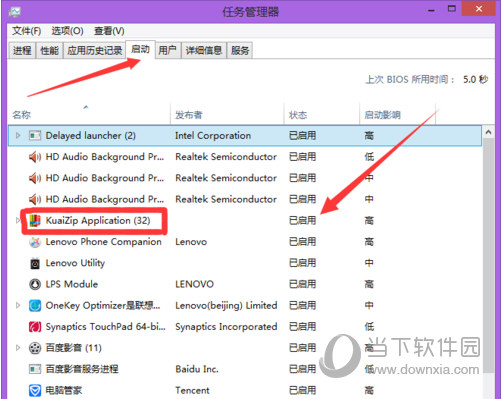Click the 已启用 status of Lenovo Utility
This screenshot has width=504, height=399.
(302, 263)
